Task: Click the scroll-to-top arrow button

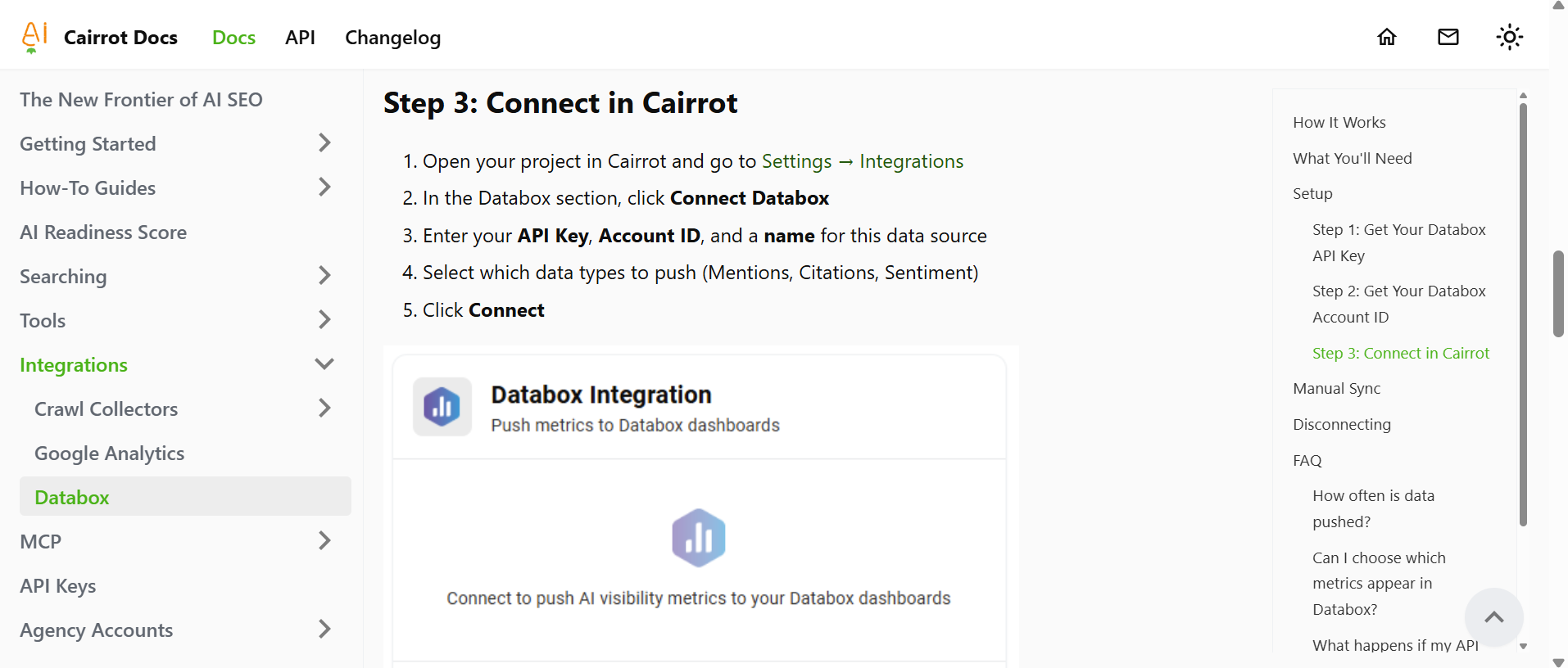Action: [x=1494, y=617]
